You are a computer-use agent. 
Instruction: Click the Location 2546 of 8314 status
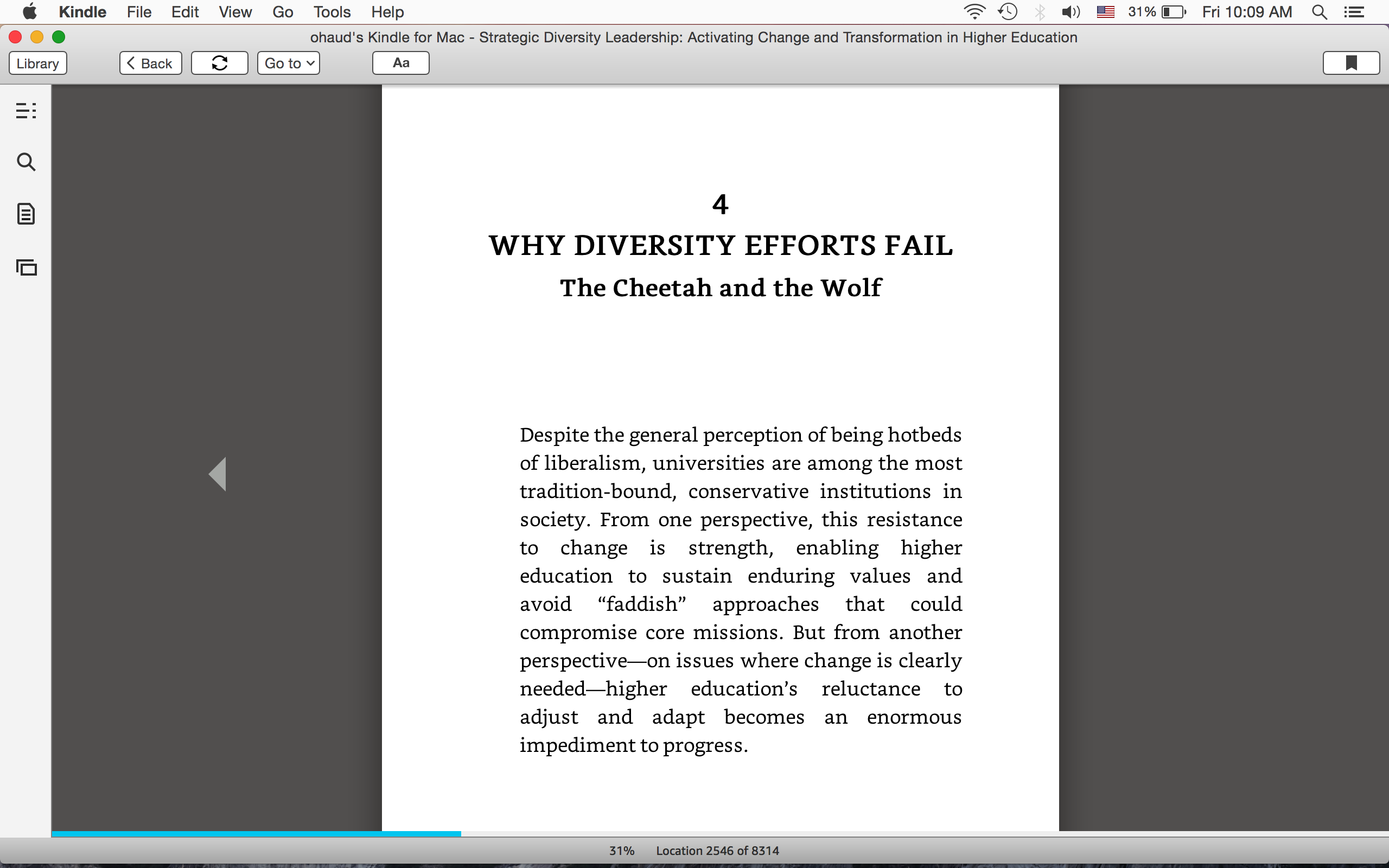717,851
